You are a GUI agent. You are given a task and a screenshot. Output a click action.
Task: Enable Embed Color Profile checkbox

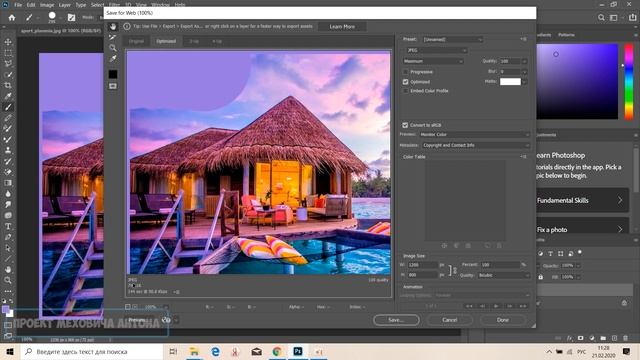pos(405,91)
